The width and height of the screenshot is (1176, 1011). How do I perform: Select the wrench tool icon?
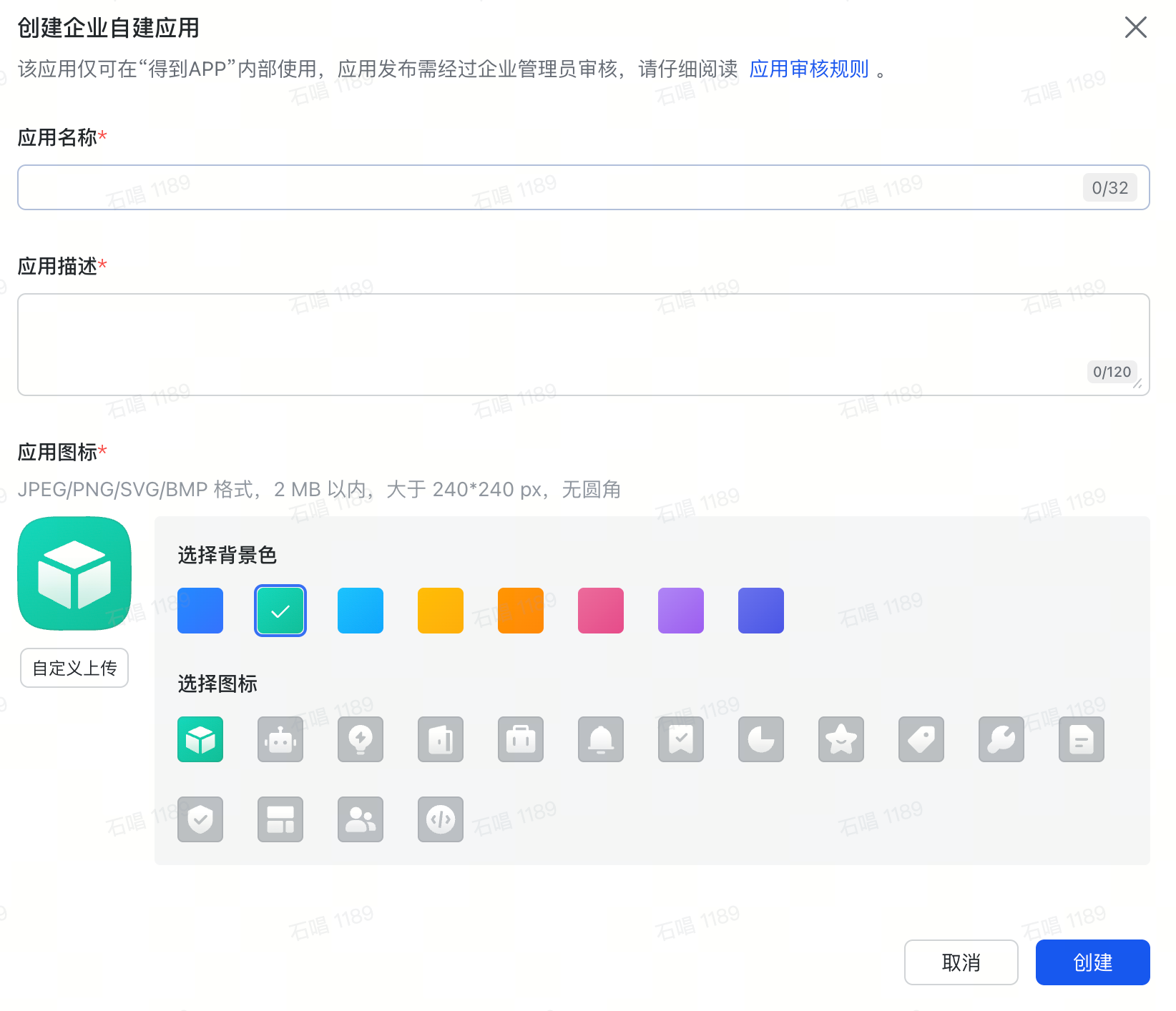pos(1001,739)
